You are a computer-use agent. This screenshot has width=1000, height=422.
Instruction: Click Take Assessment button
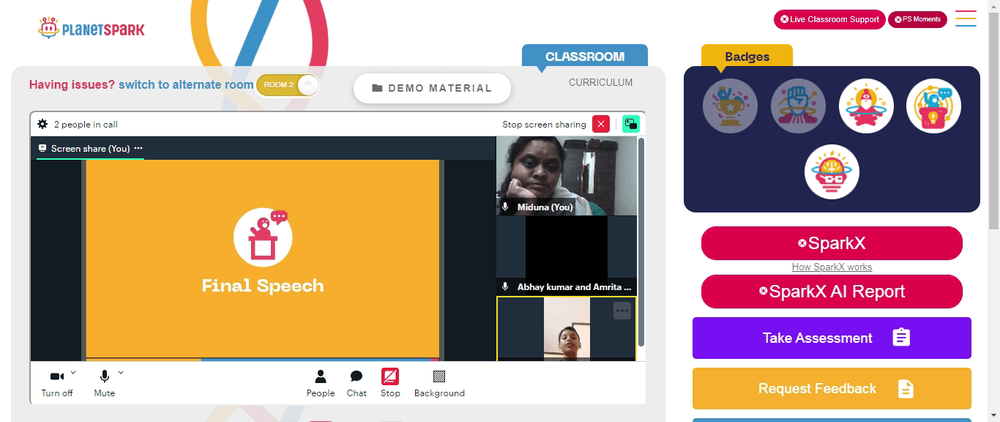click(832, 338)
